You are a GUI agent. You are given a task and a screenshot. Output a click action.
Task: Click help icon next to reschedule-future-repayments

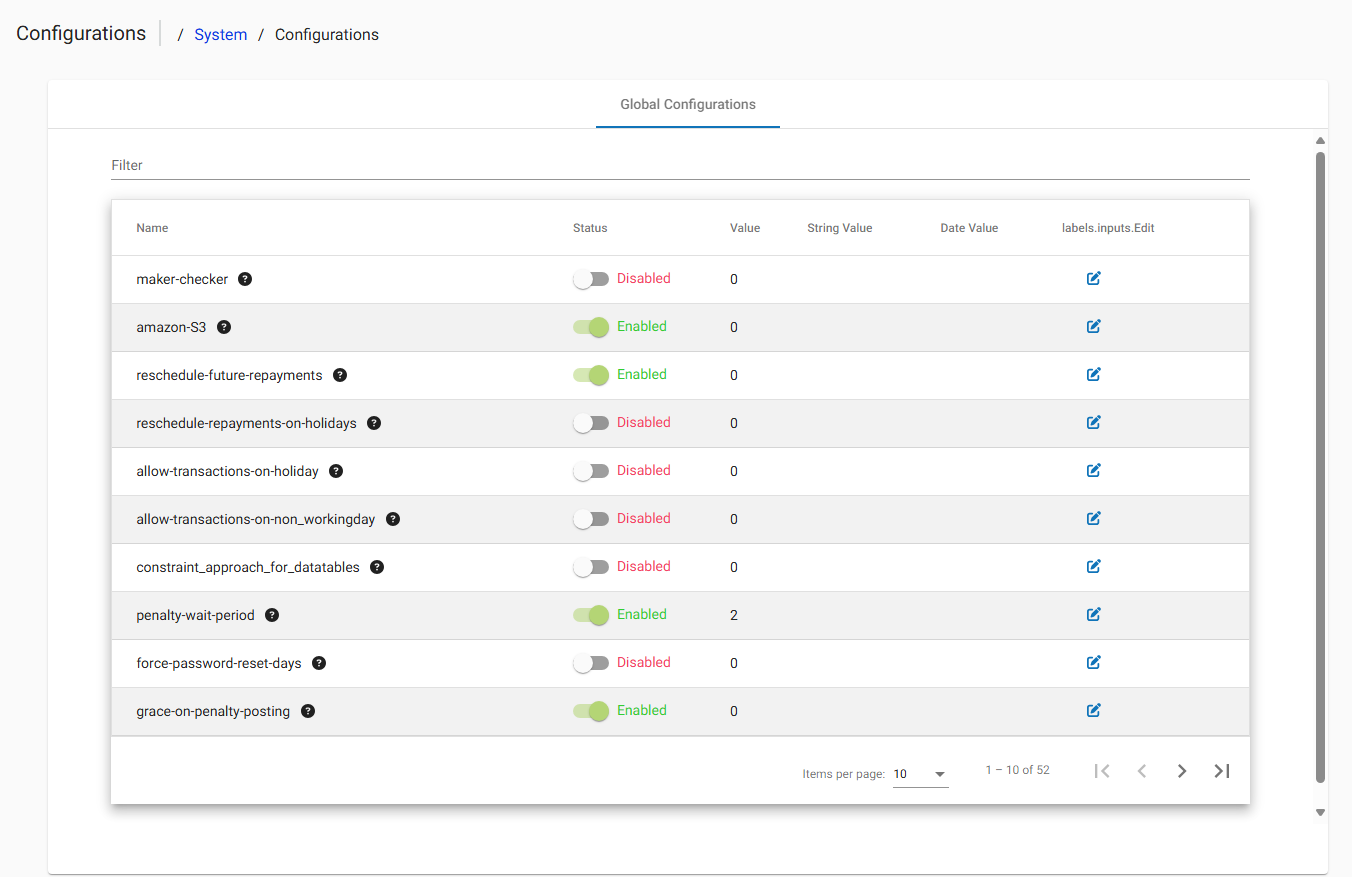(340, 375)
